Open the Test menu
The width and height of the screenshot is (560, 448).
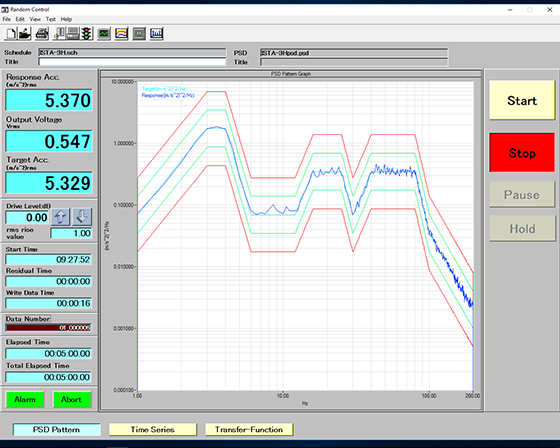pos(51,19)
